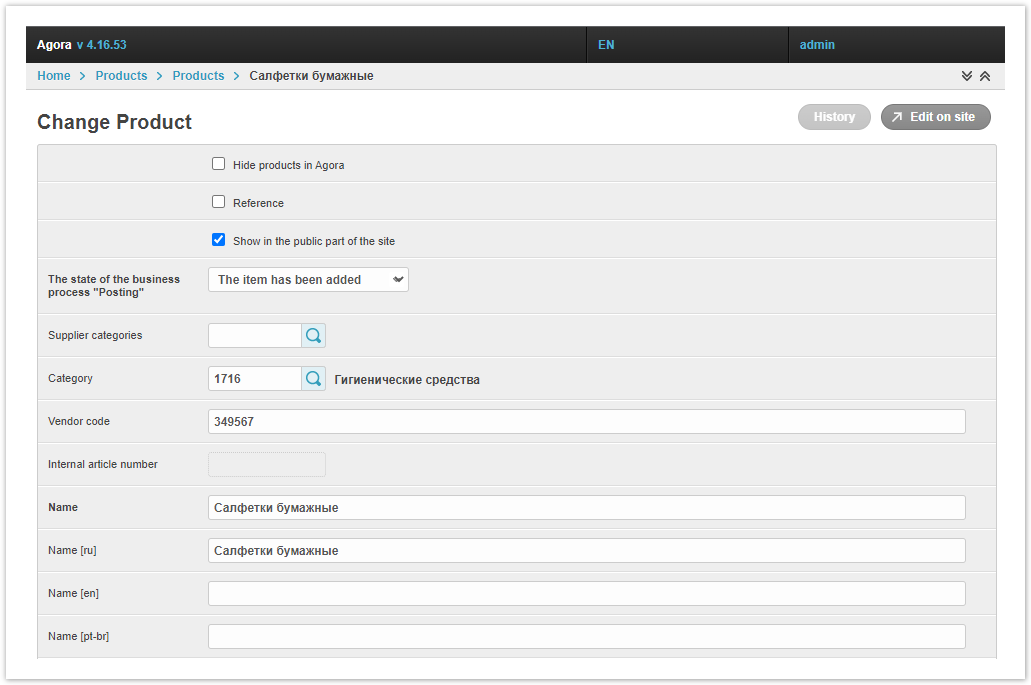Click the Supplier categories search magnifier icon
This screenshot has width=1031, height=685.
(x=313, y=336)
